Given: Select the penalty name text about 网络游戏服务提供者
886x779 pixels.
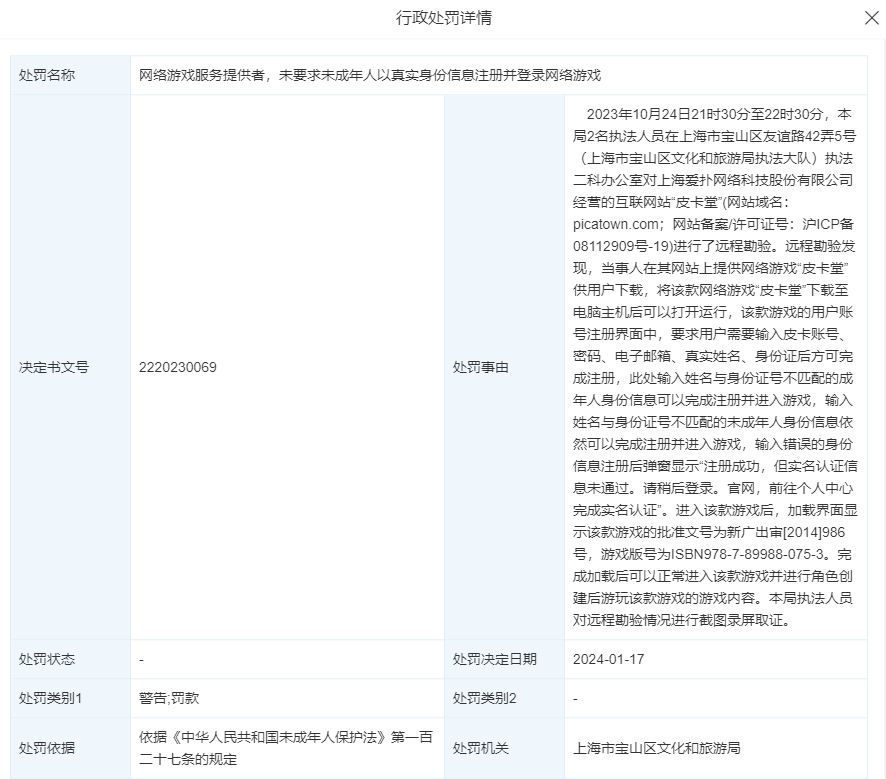Looking at the screenshot, I should pos(370,75).
